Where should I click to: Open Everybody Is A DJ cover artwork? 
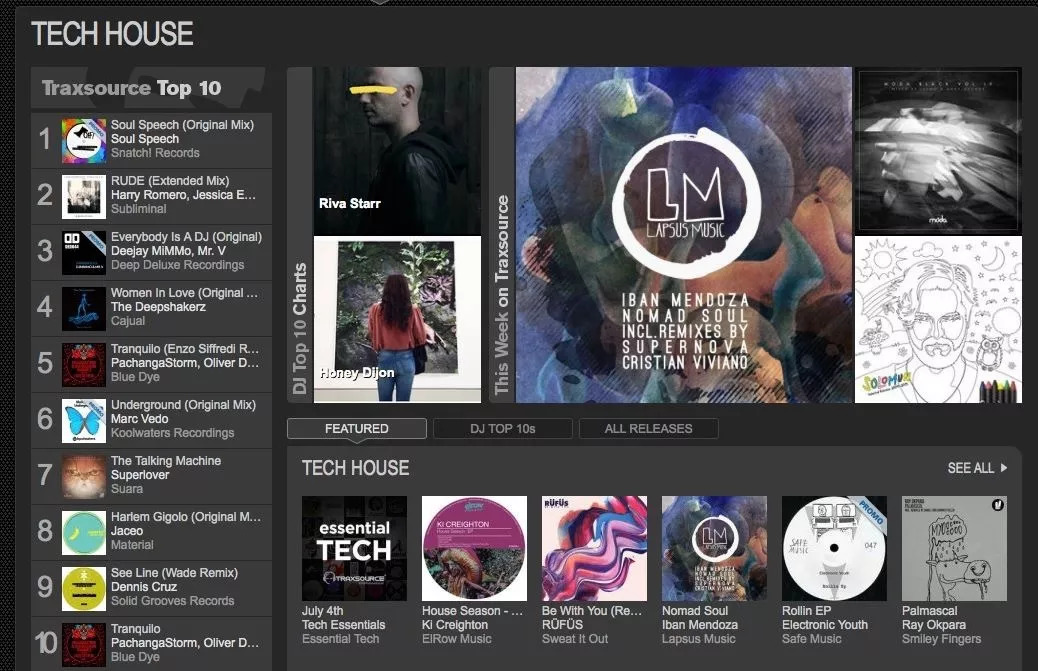(84, 253)
